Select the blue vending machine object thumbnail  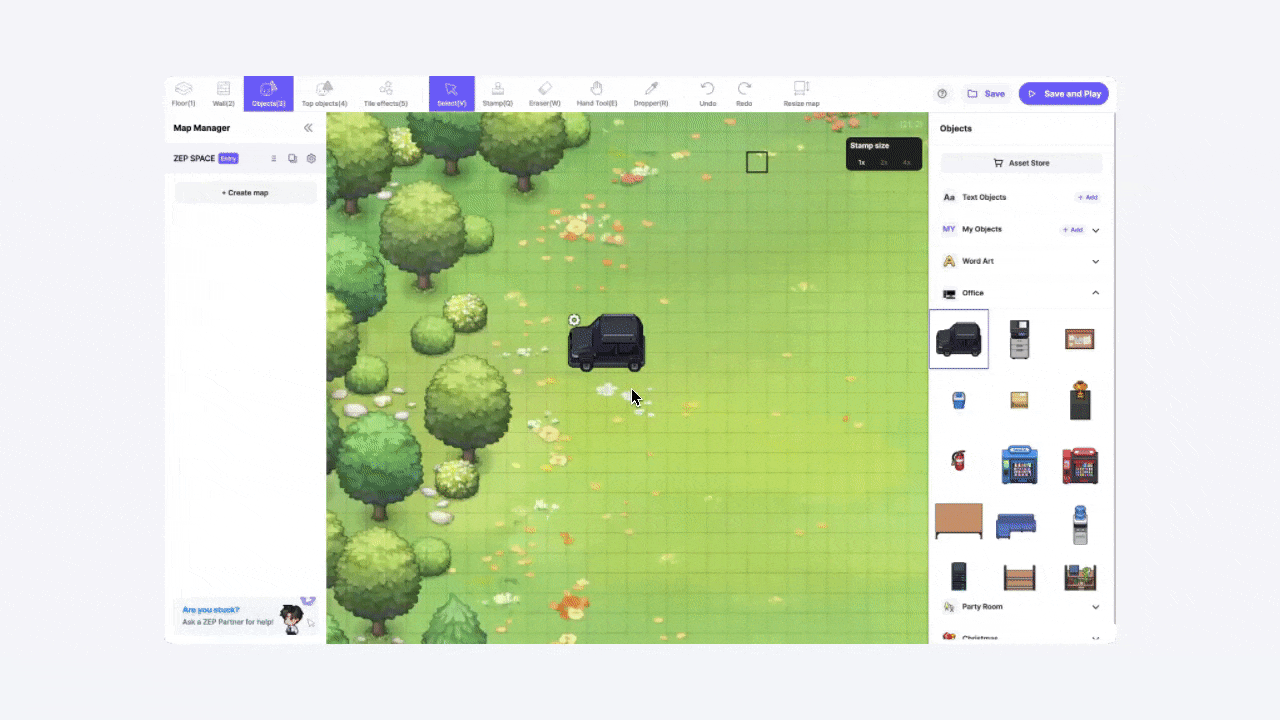tap(1019, 465)
